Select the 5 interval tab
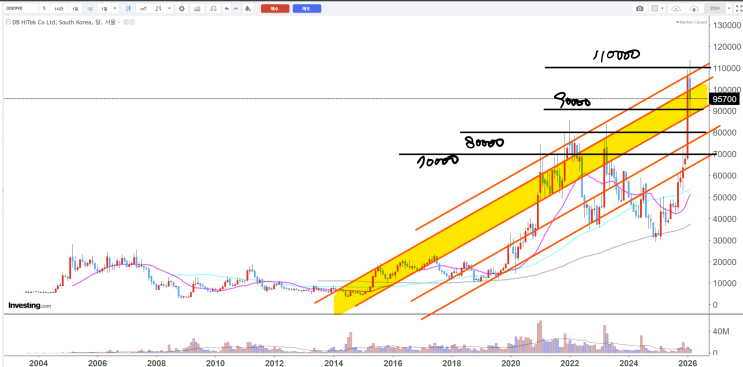The image size is (743, 367). (44, 9)
